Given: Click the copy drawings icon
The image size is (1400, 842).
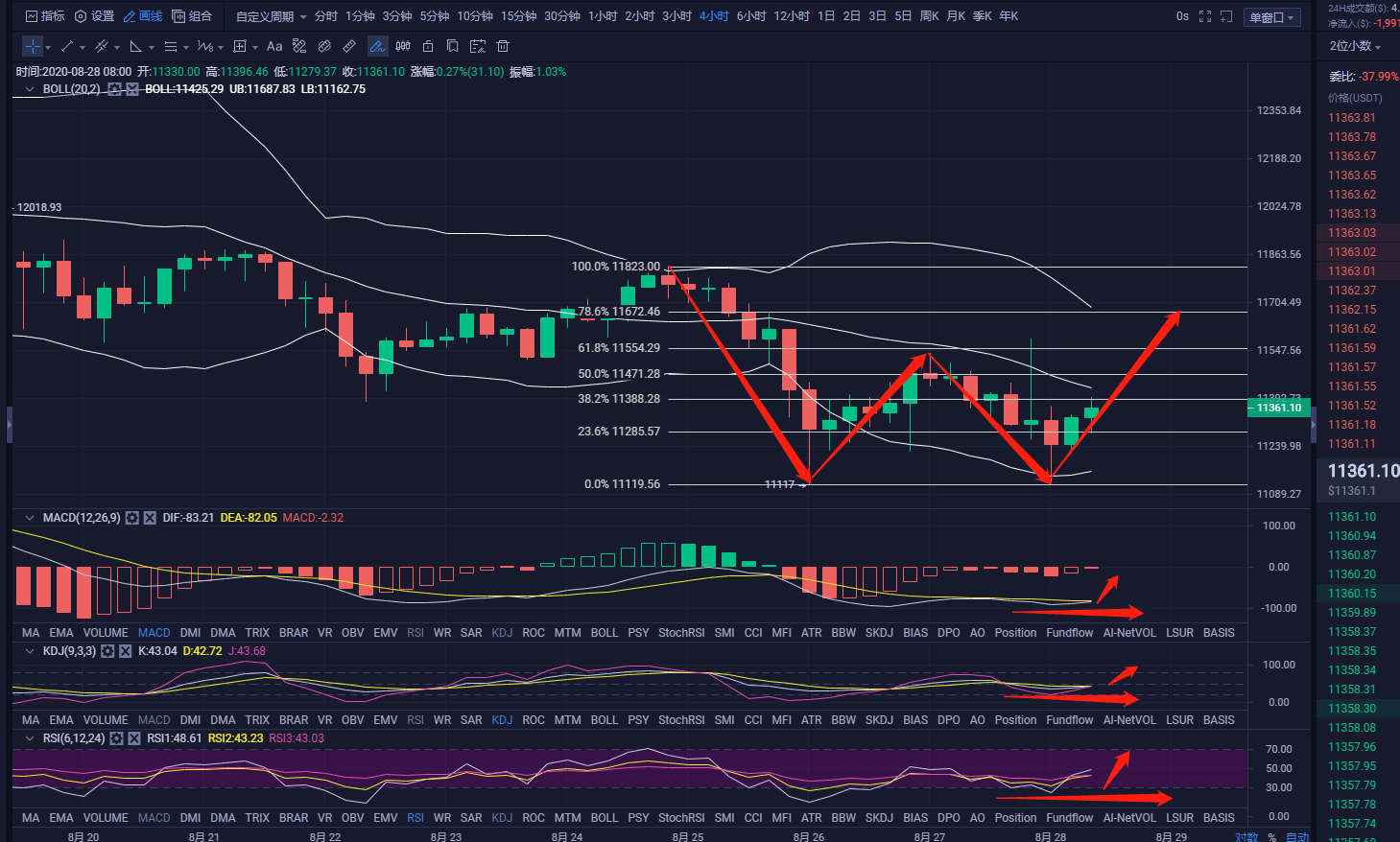Looking at the screenshot, I should [453, 46].
